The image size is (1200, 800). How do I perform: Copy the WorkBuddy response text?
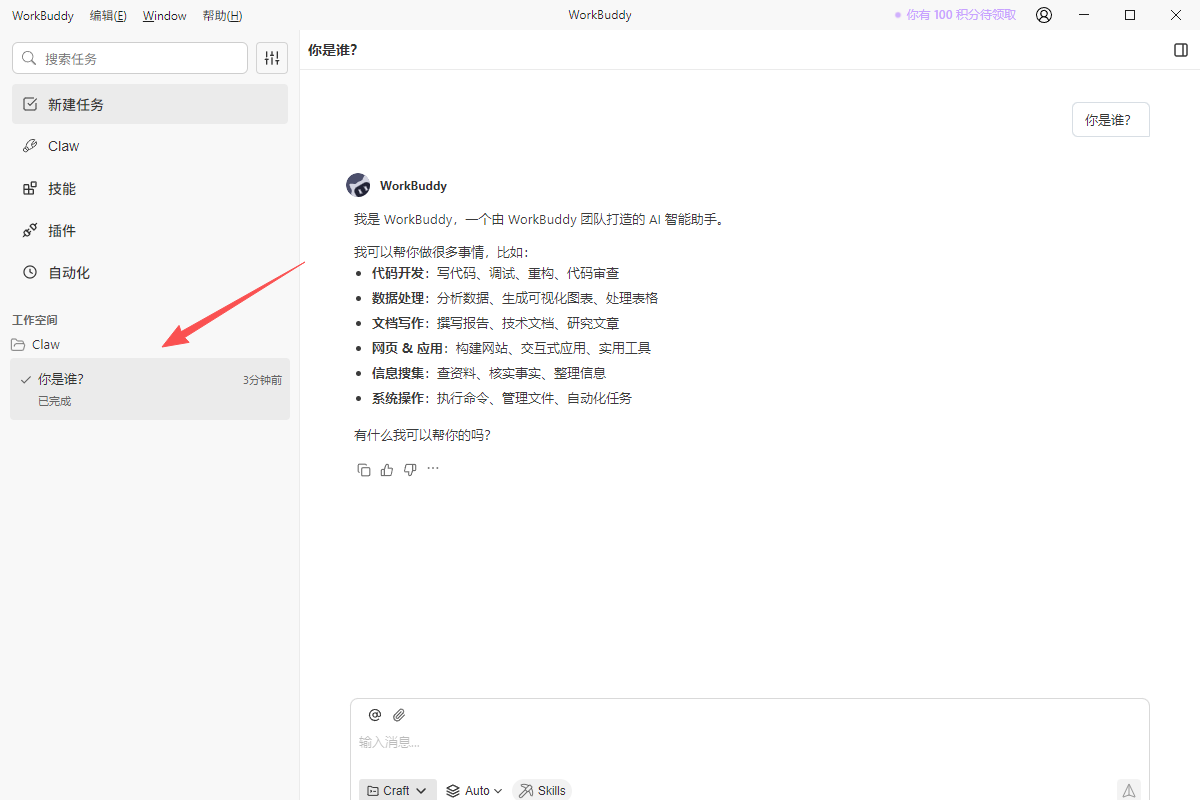tap(364, 470)
